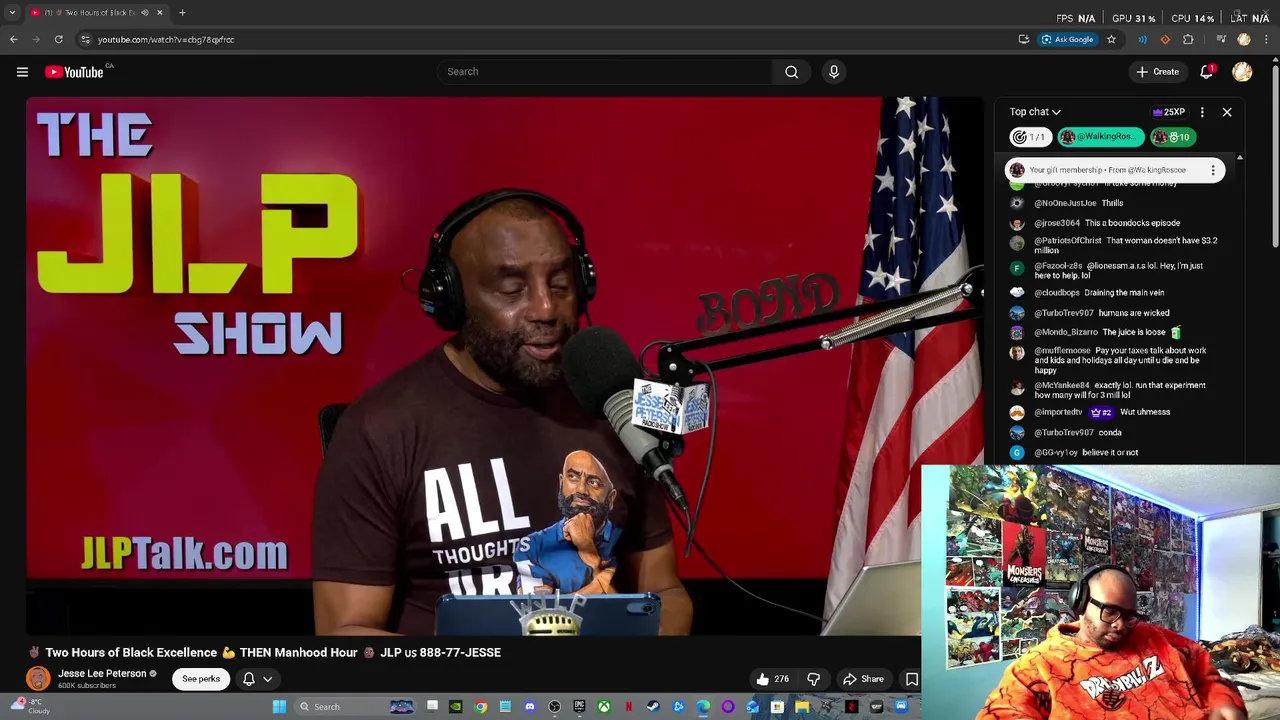
Task: Click chat user @GG-vy1oy
Action: (x=1056, y=453)
